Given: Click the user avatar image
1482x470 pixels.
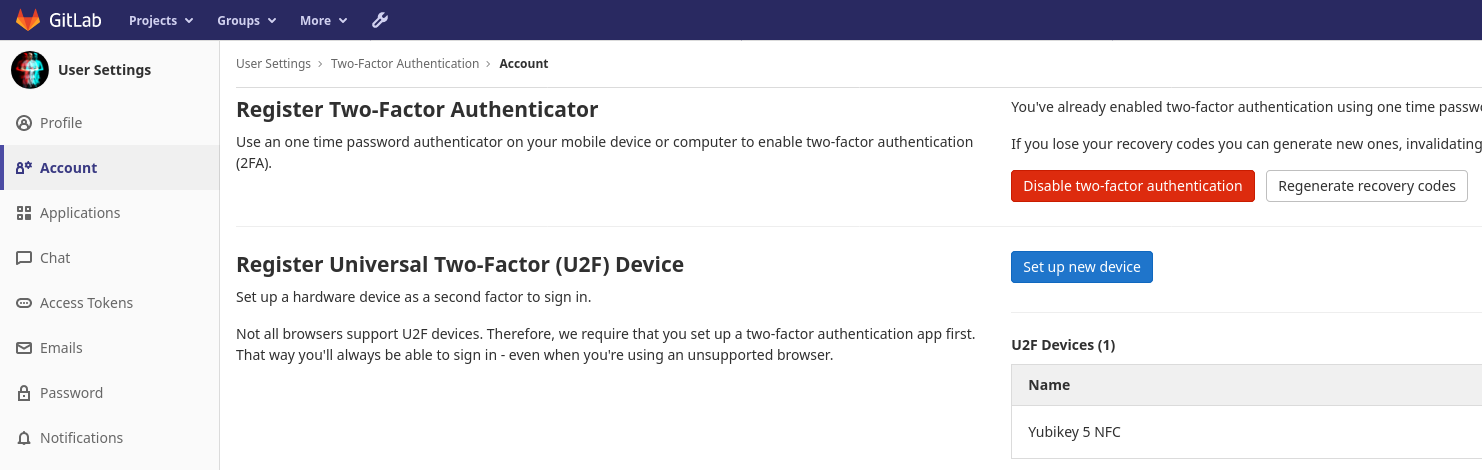Looking at the screenshot, I should [30, 70].
